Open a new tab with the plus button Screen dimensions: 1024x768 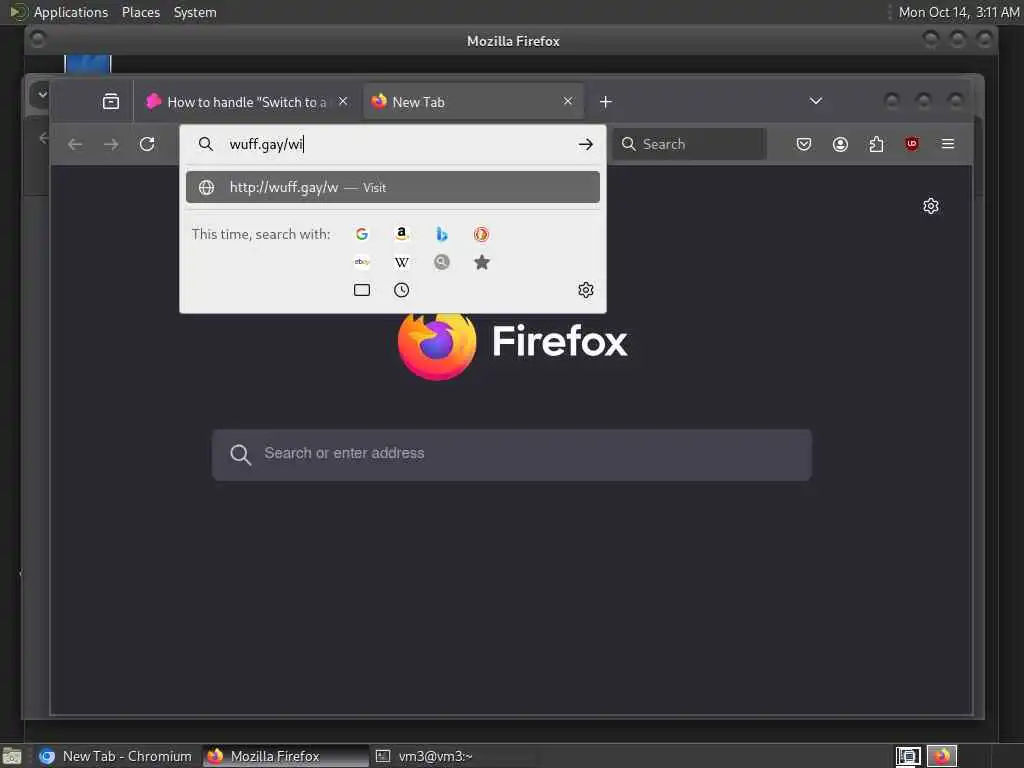(x=605, y=102)
